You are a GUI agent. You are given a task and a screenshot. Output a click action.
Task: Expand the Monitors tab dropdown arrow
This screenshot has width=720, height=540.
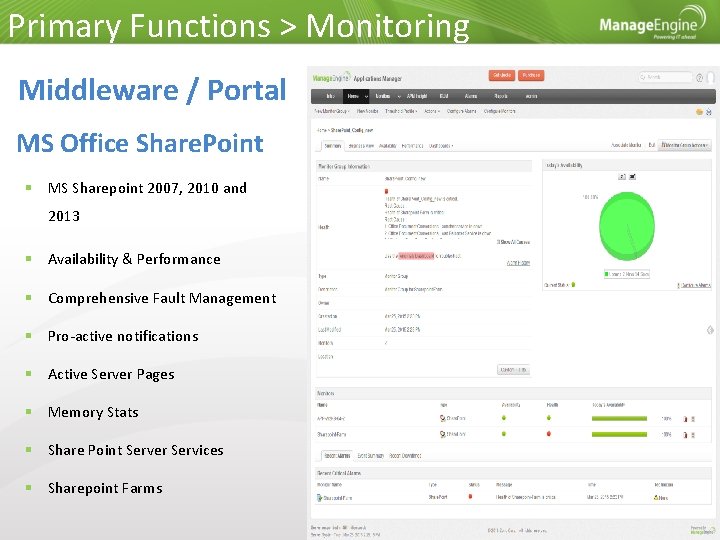[399, 96]
